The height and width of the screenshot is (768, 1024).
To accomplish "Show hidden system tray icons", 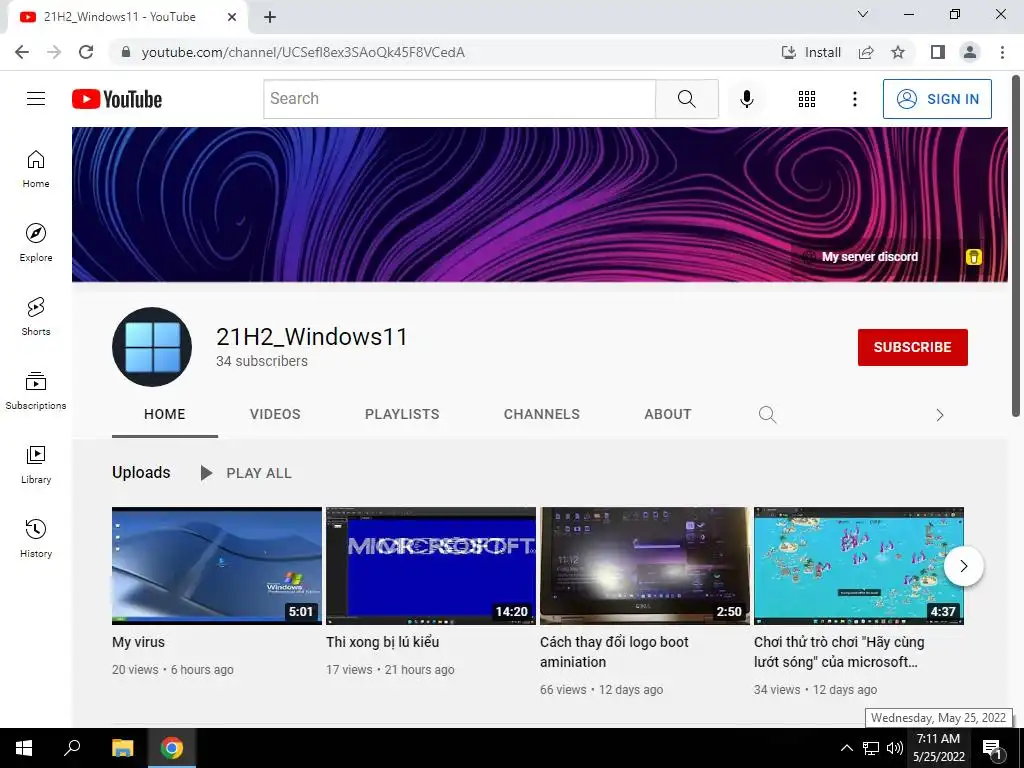I will click(x=846, y=748).
